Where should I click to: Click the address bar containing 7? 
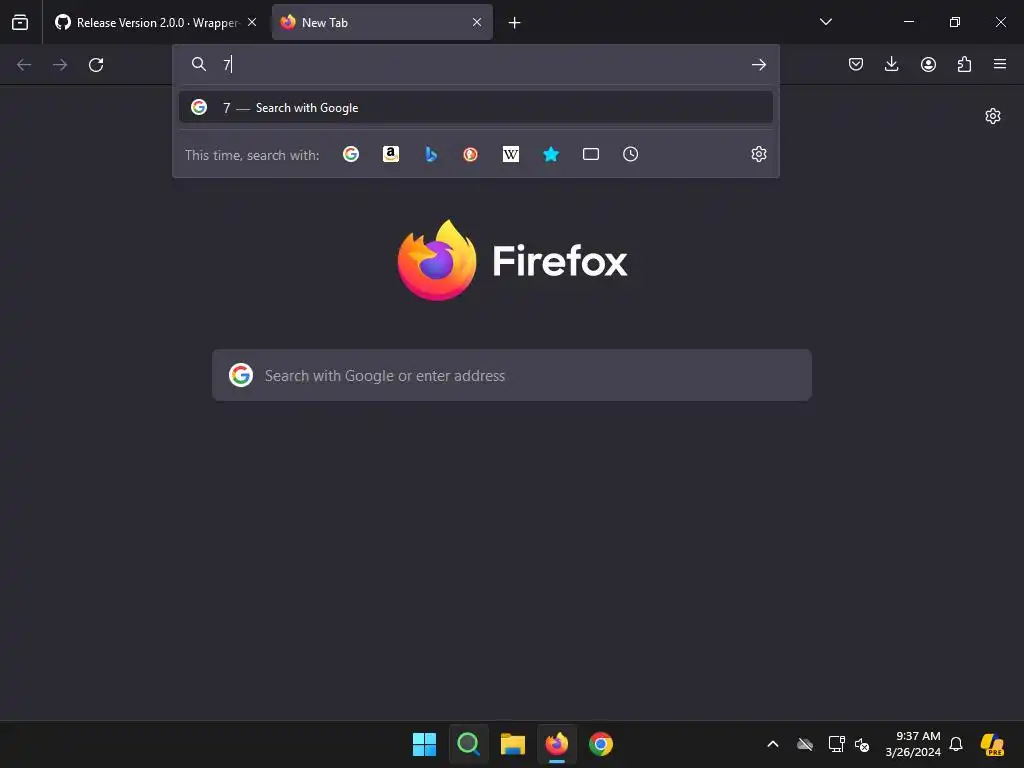pos(475,64)
